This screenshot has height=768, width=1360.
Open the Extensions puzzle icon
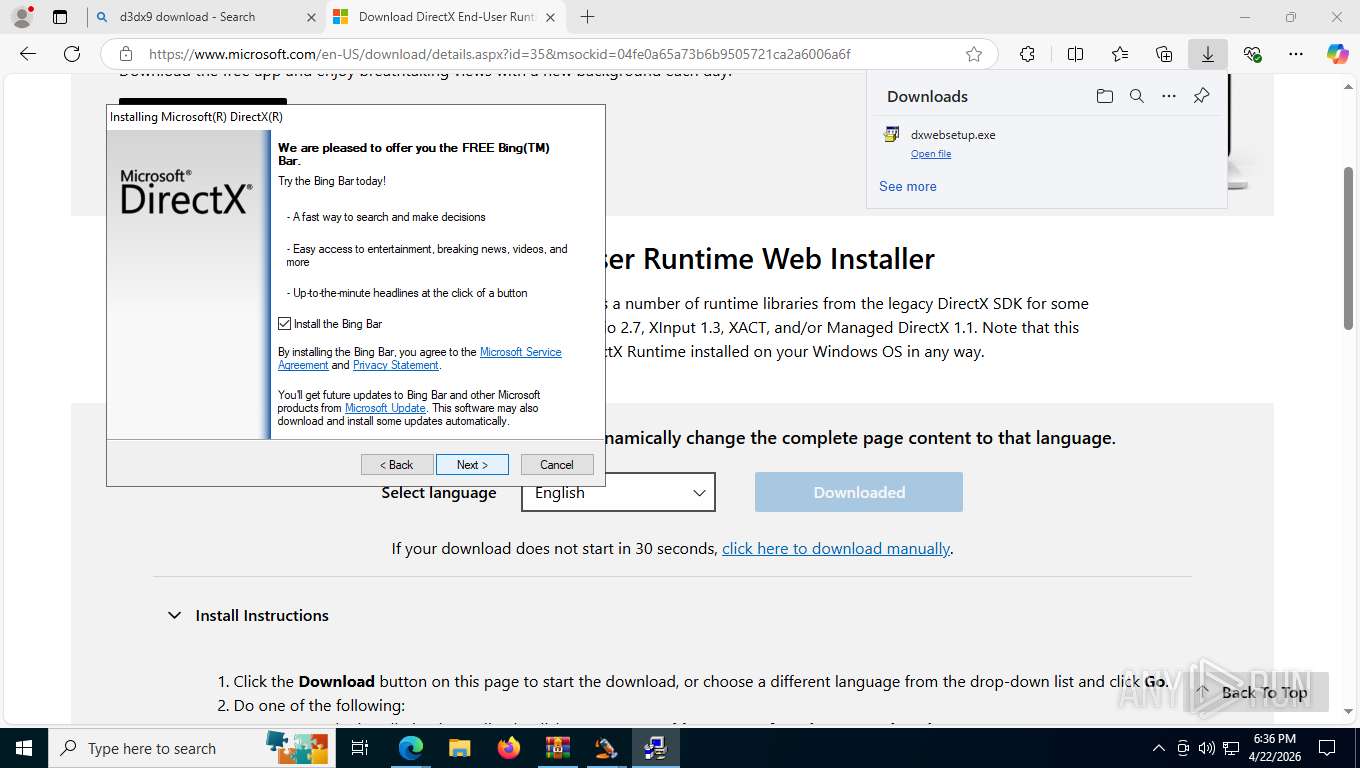[x=1027, y=54]
